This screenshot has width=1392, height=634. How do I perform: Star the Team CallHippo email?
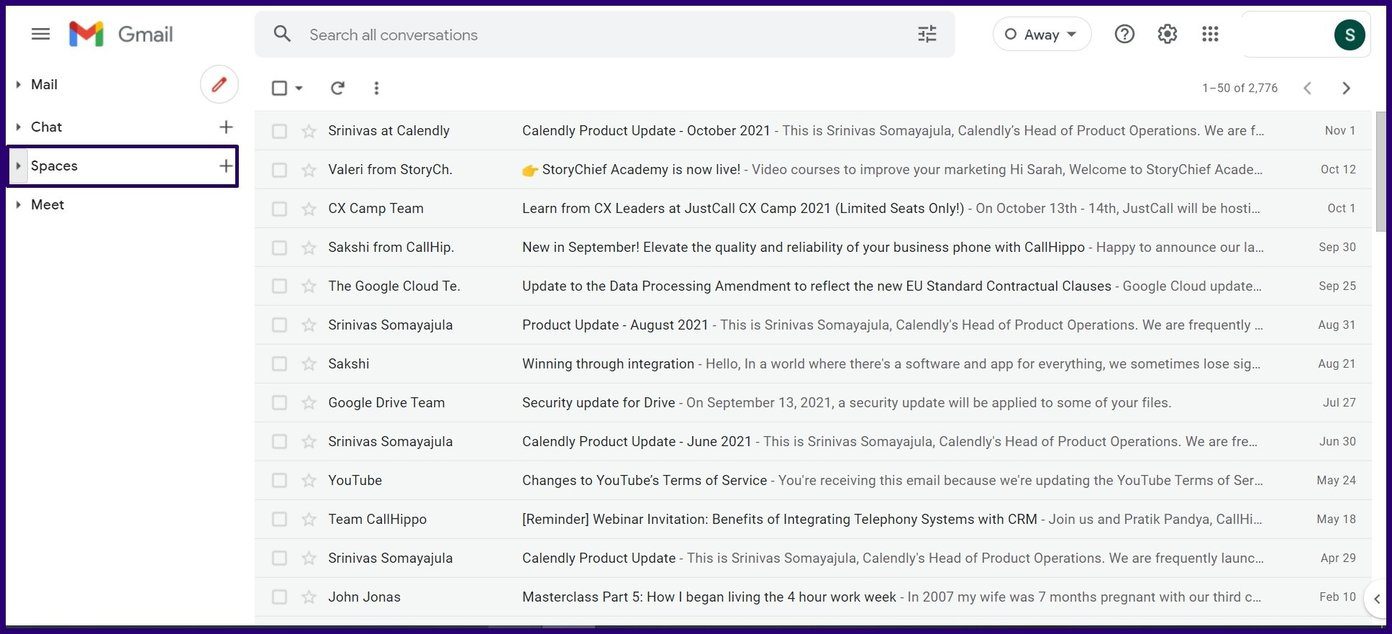click(309, 520)
